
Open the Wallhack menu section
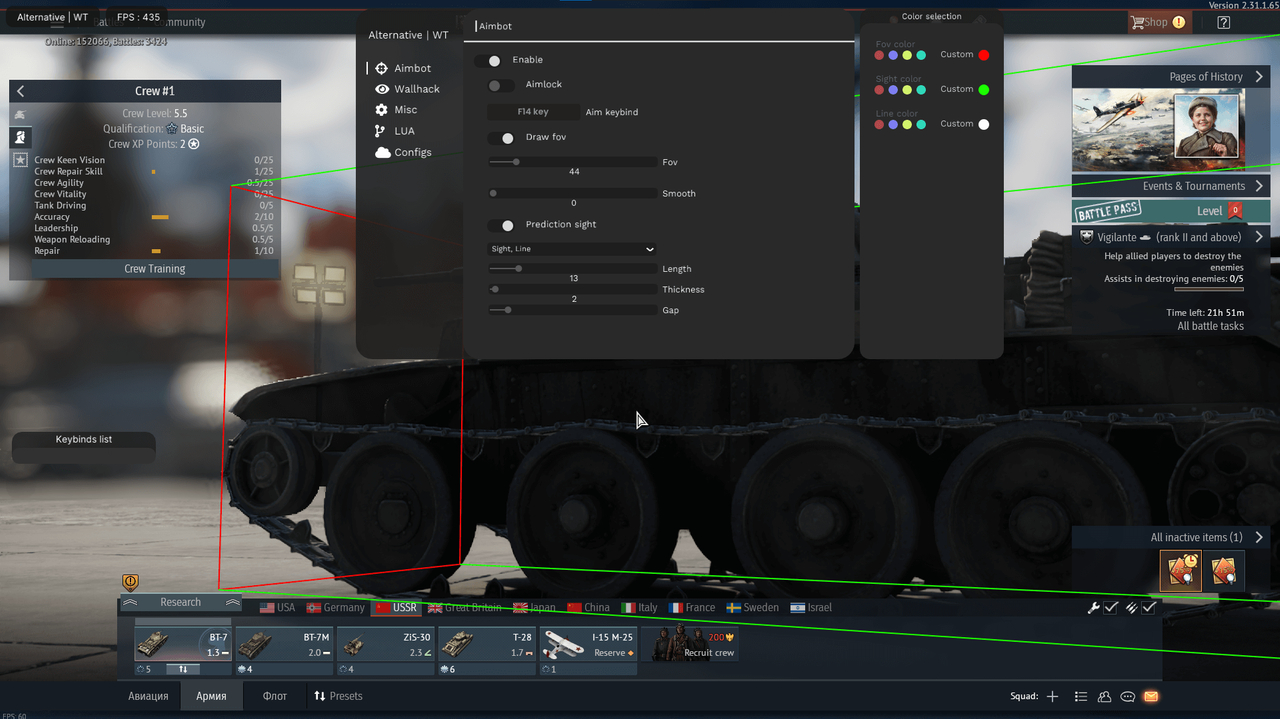point(407,89)
